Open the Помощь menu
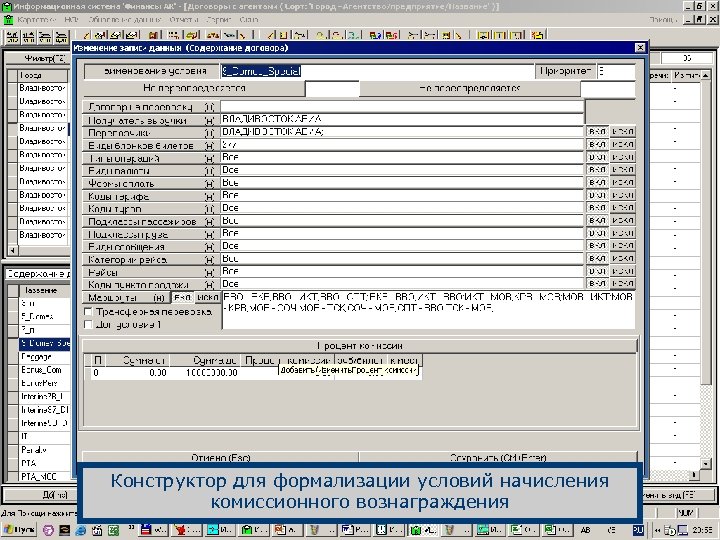Screen dimensions: 720x540 tap(664, 20)
